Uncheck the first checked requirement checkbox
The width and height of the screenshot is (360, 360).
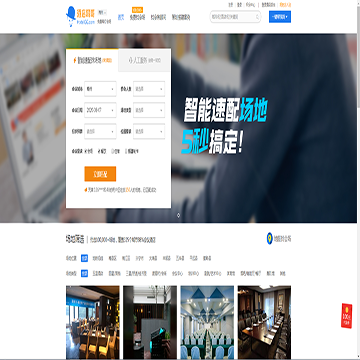click(x=86, y=151)
